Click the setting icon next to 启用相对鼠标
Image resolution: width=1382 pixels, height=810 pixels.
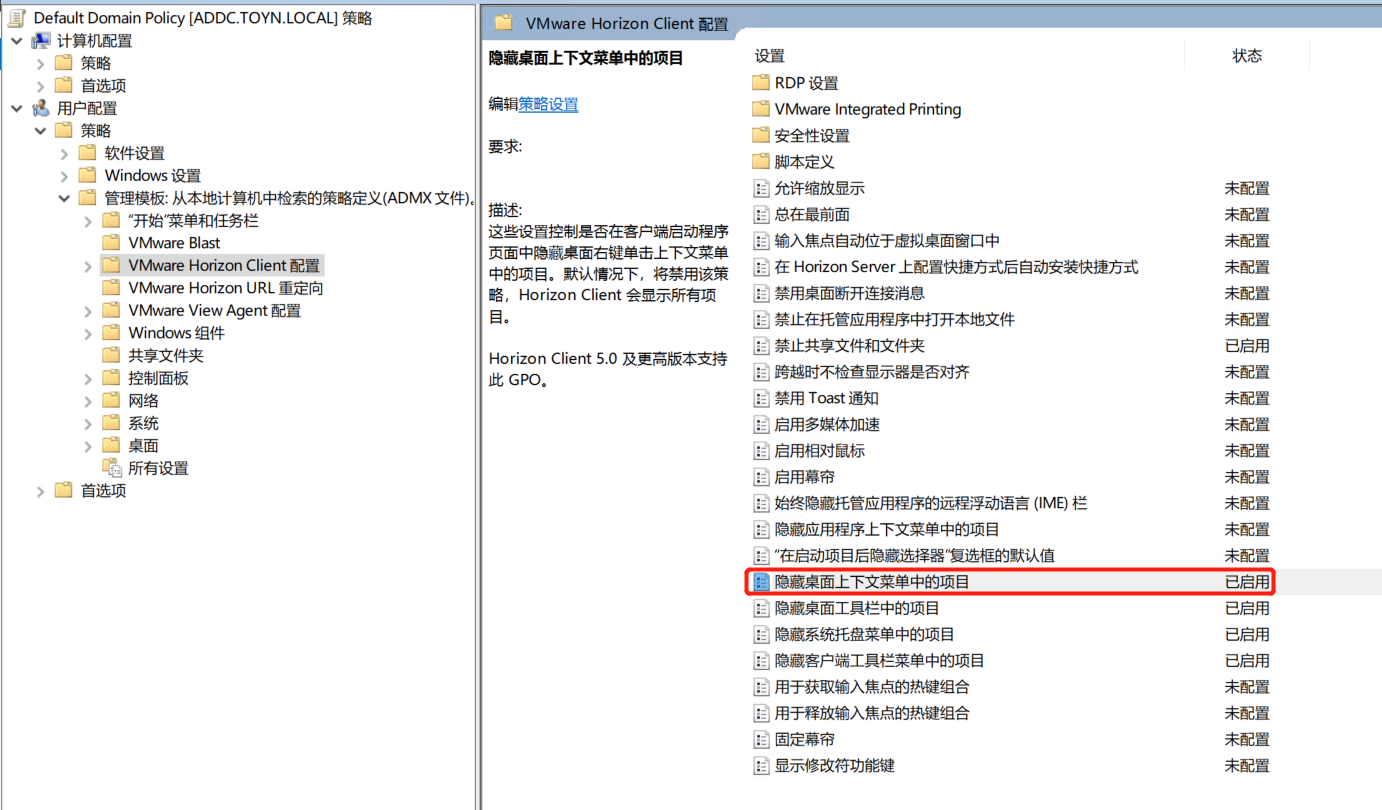pyautogui.click(x=760, y=450)
